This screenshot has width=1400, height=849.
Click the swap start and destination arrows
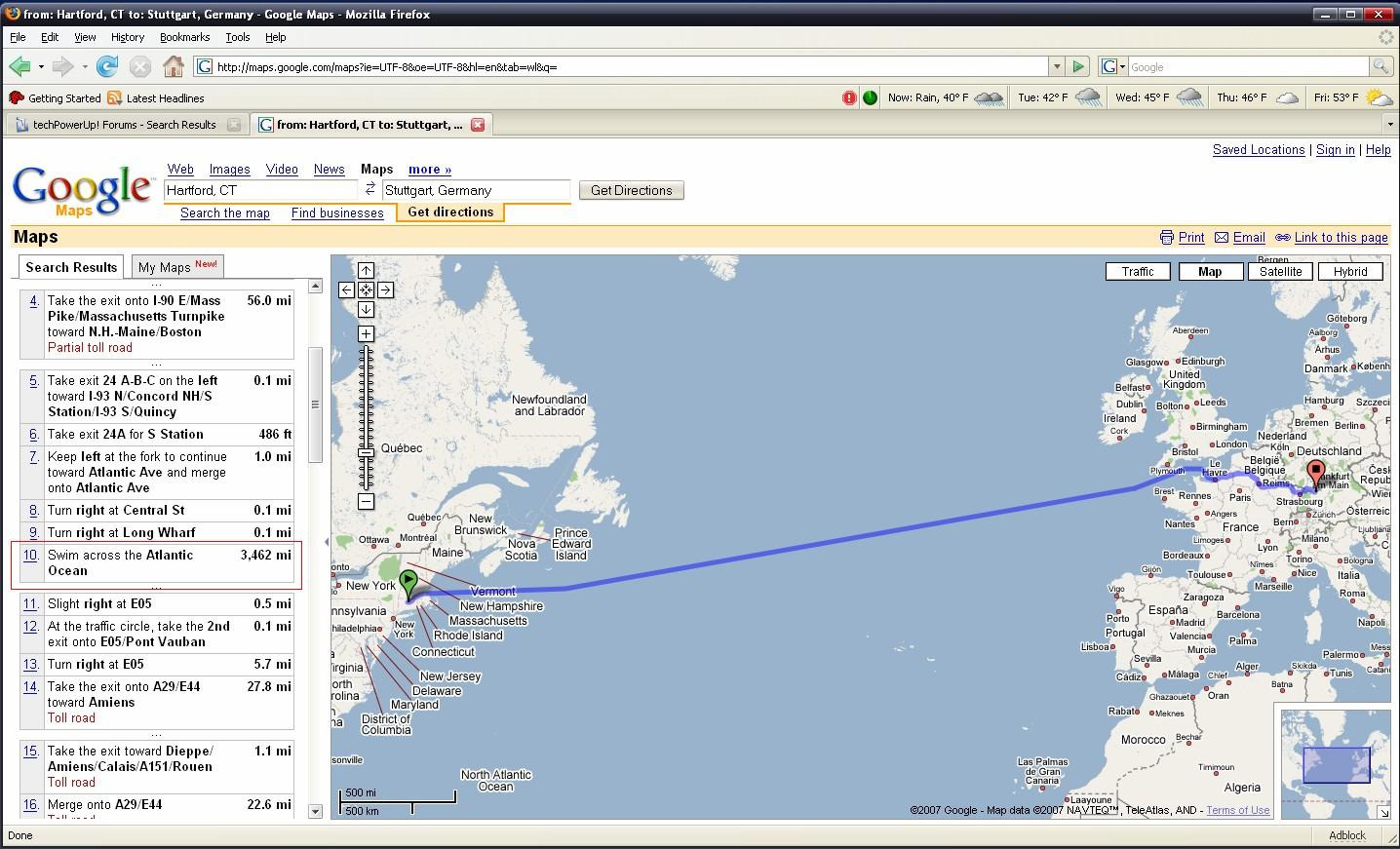click(x=370, y=189)
